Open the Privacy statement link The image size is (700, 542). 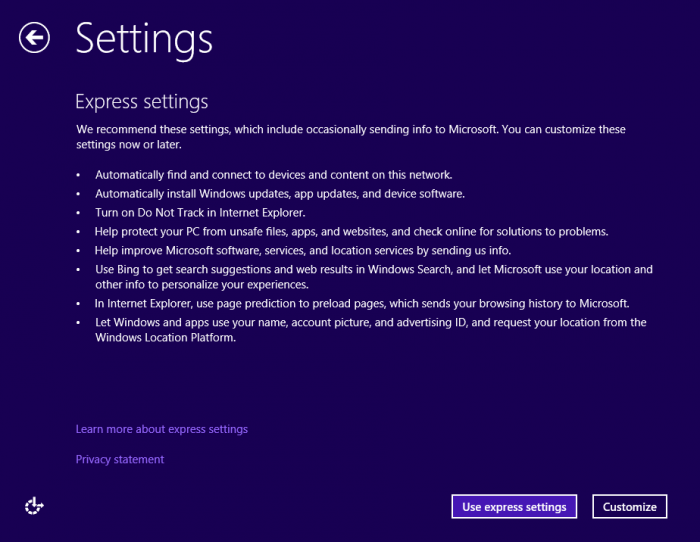[x=120, y=459]
